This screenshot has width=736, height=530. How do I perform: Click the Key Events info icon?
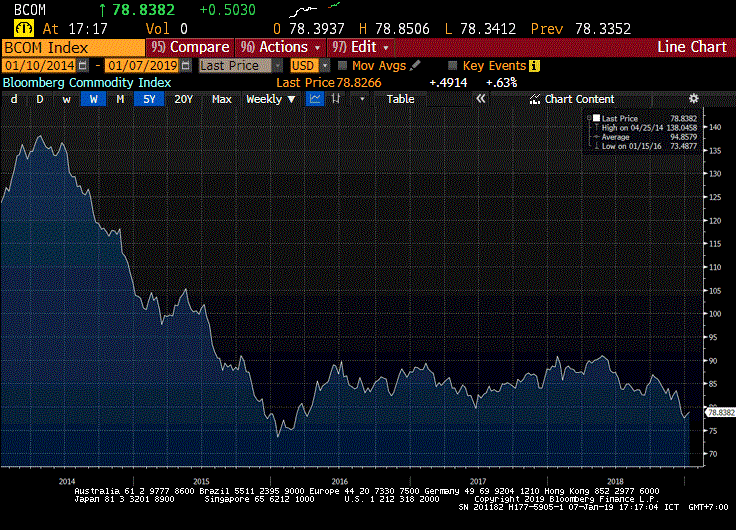534,65
